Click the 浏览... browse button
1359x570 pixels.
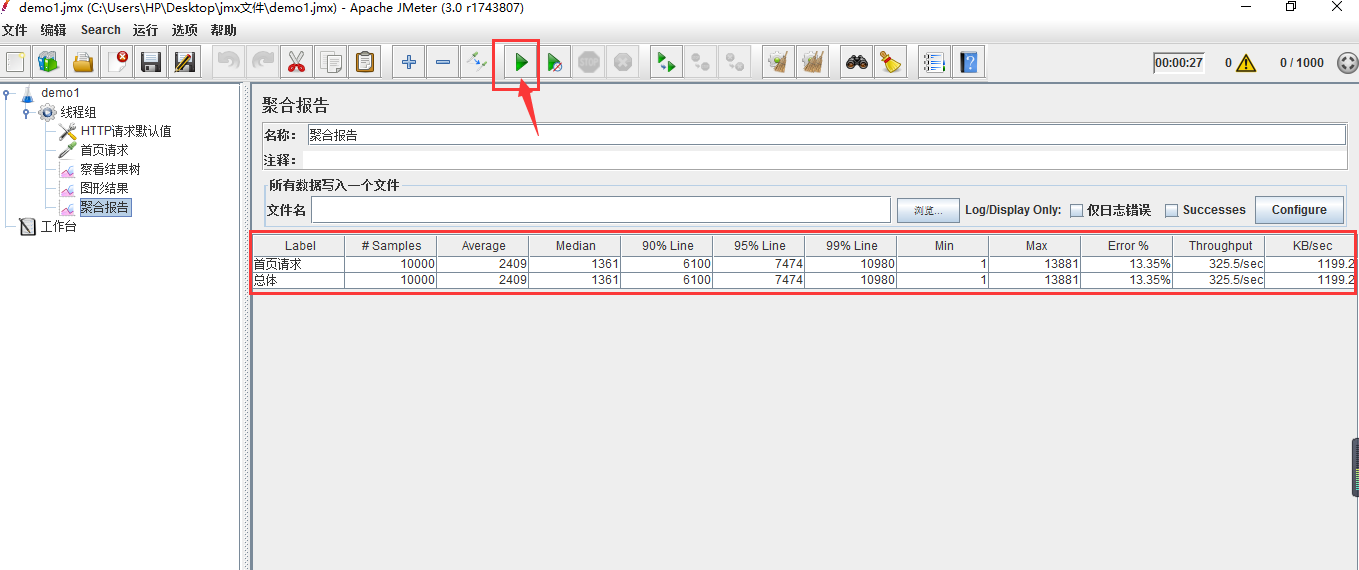tap(928, 210)
